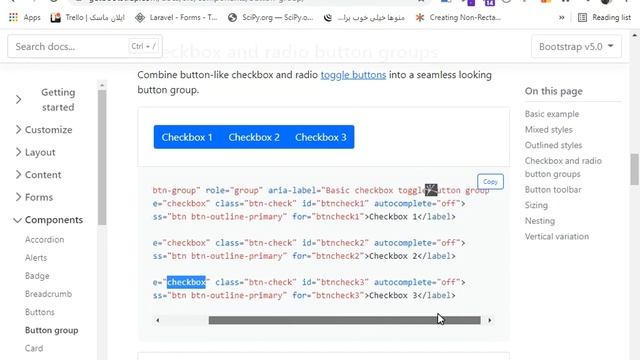This screenshot has height=360, width=640.
Task: Click the page vertical scrollbar thumb
Action: pos(634,169)
